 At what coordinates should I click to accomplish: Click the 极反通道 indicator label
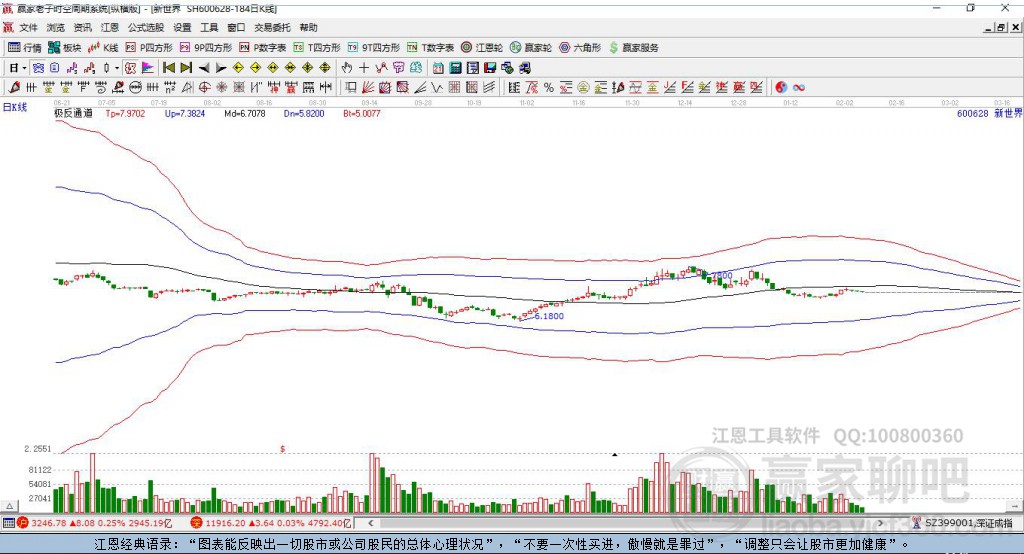tap(73, 114)
